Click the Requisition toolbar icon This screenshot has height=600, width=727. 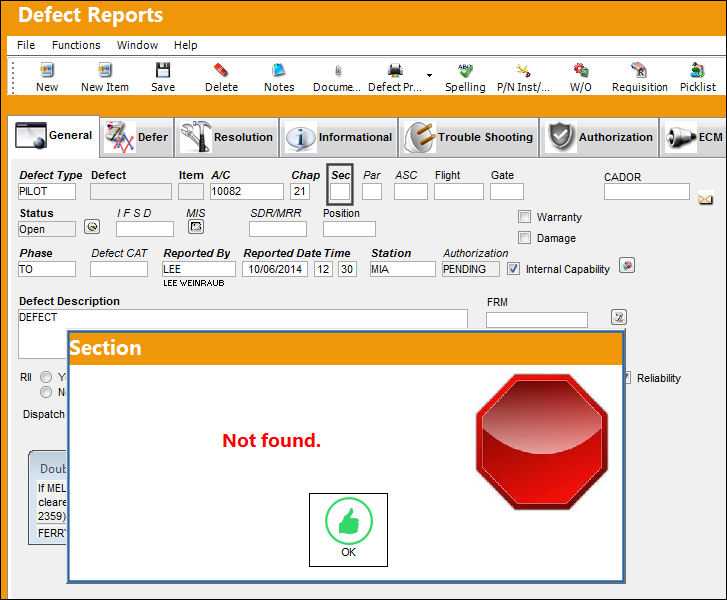639,70
